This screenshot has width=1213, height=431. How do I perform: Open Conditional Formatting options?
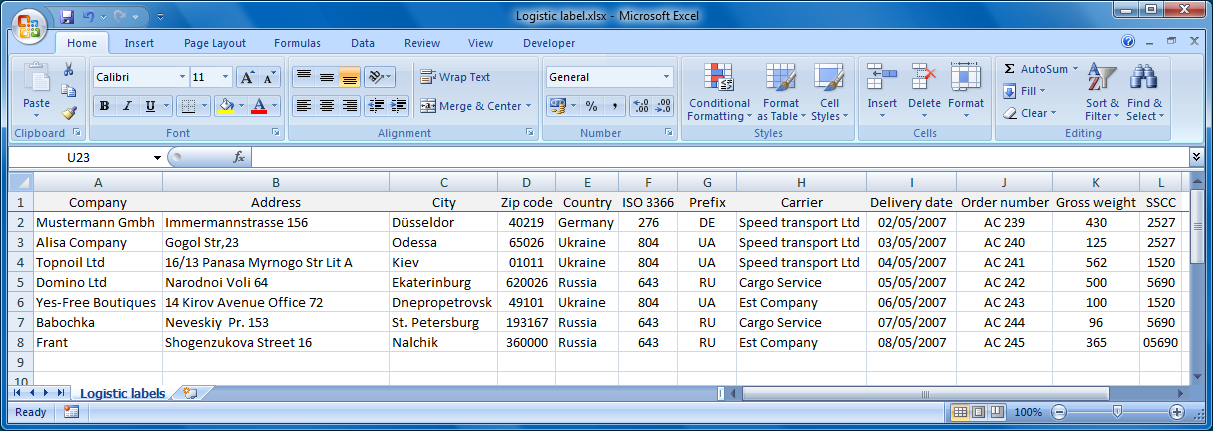tap(719, 92)
